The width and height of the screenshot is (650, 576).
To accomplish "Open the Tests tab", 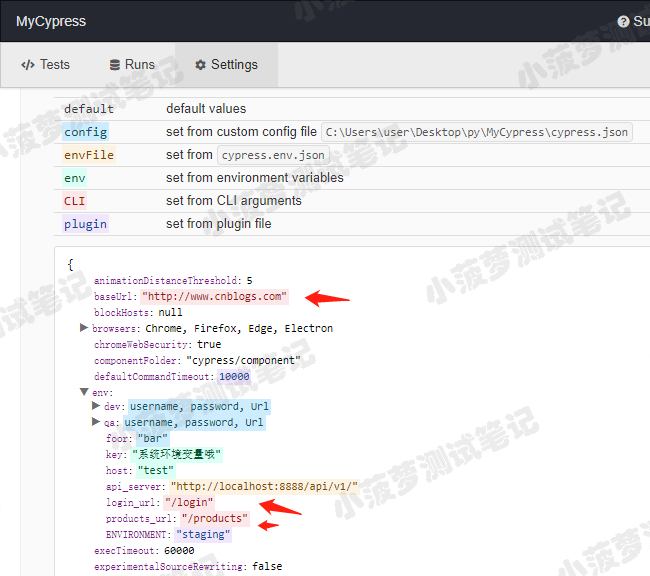I will pos(45,65).
